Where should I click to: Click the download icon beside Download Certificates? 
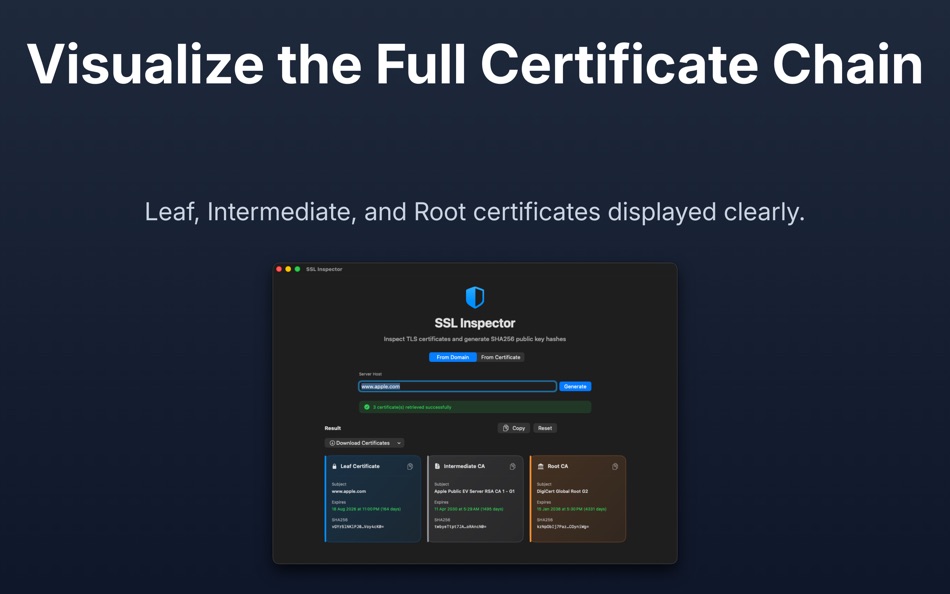coord(332,443)
